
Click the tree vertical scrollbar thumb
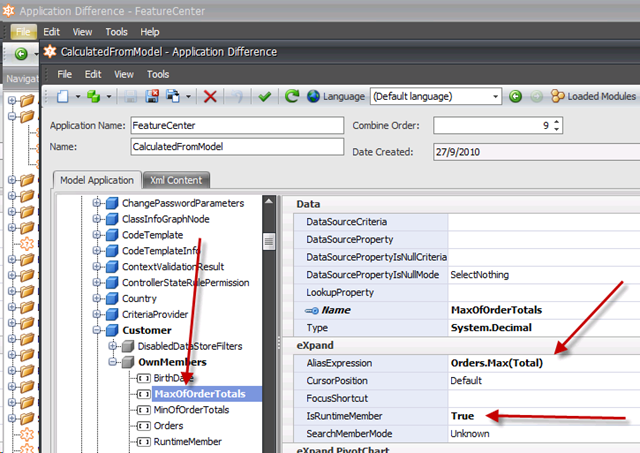click(x=269, y=241)
